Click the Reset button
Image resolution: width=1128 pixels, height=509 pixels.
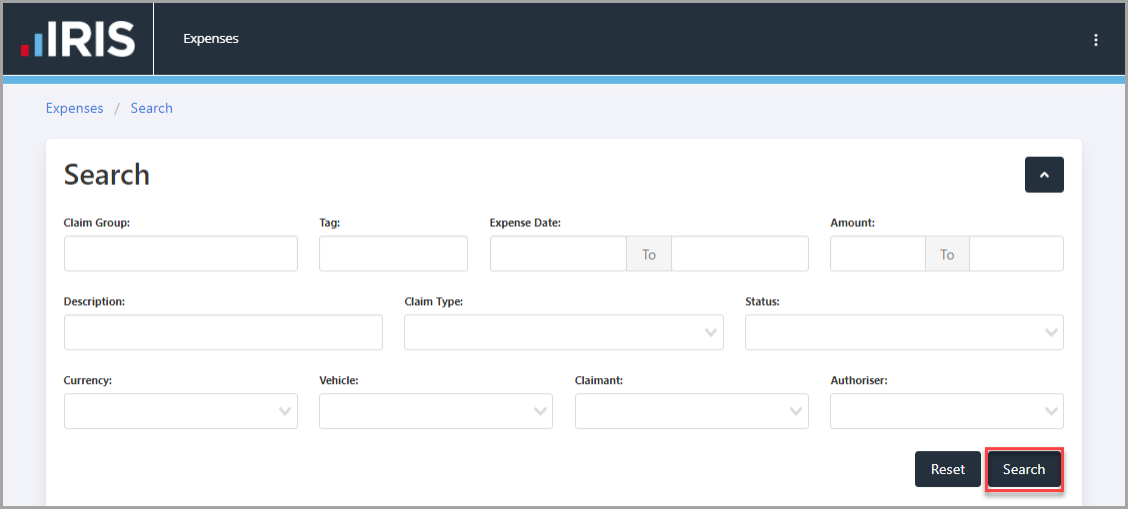click(x=947, y=469)
